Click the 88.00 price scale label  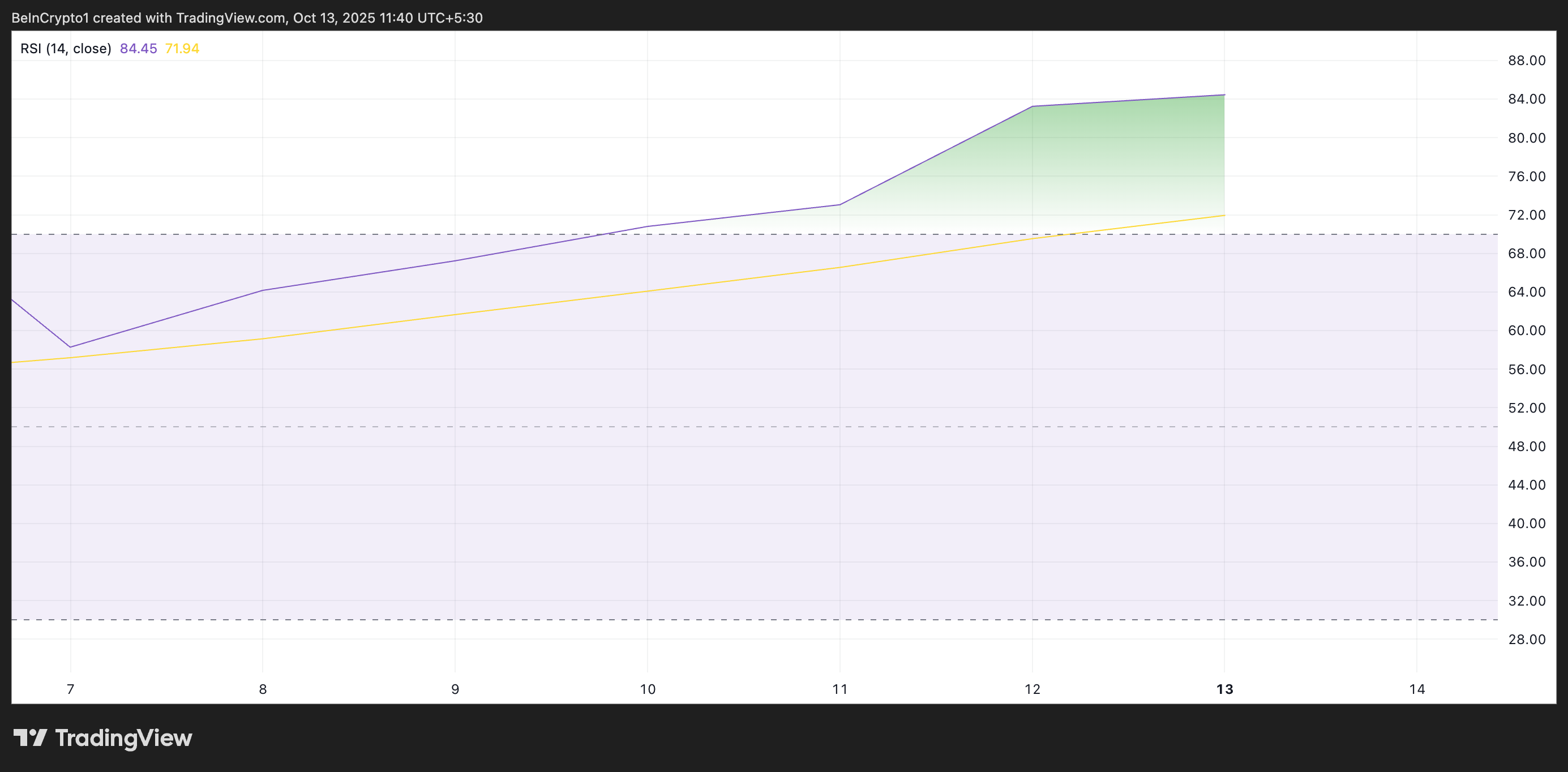(1526, 60)
